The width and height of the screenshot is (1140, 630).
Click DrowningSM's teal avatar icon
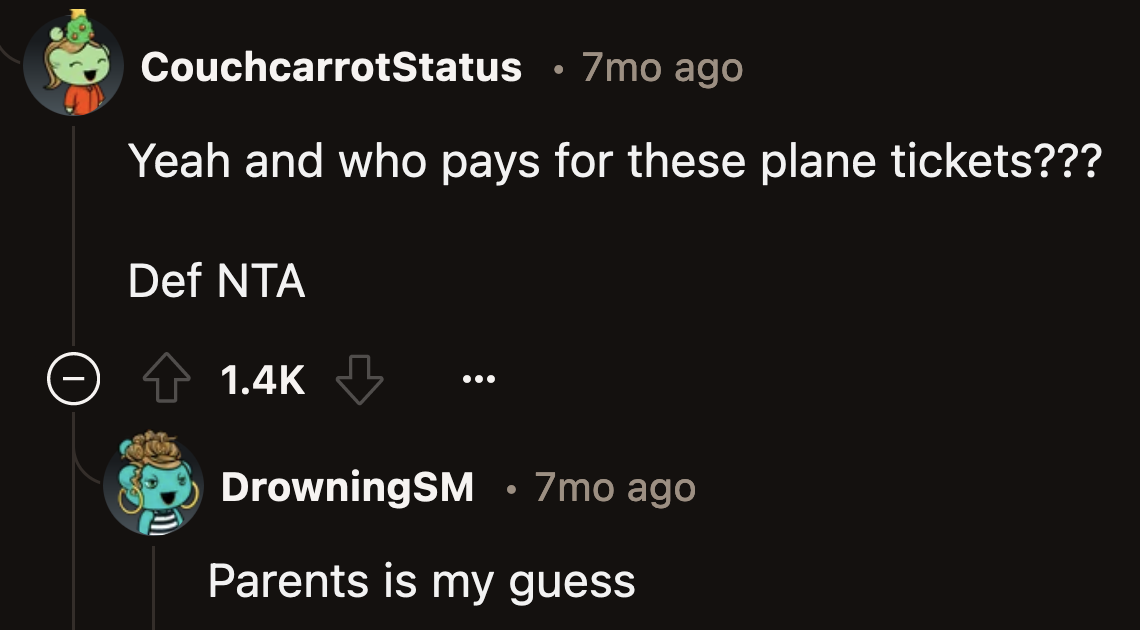153,486
